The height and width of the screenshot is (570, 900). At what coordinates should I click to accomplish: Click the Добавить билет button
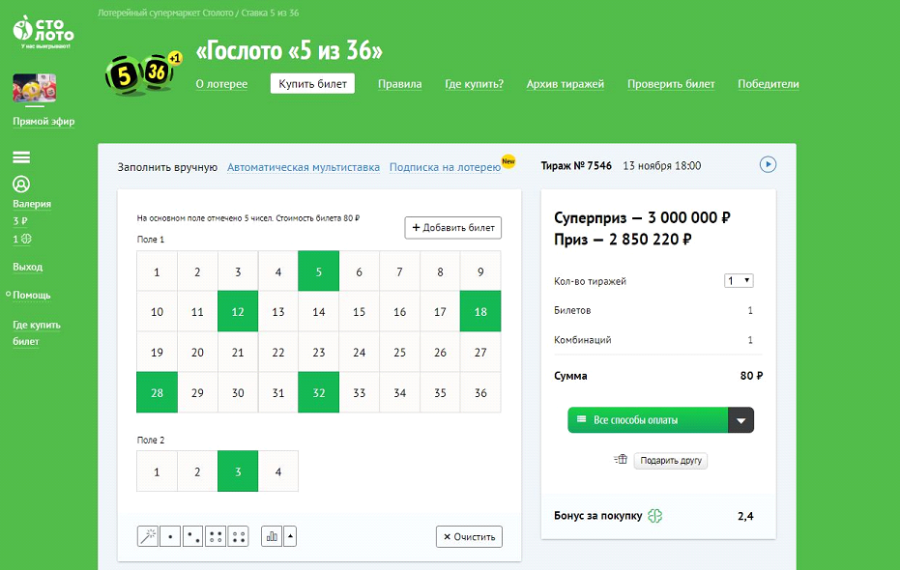pyautogui.click(x=453, y=227)
